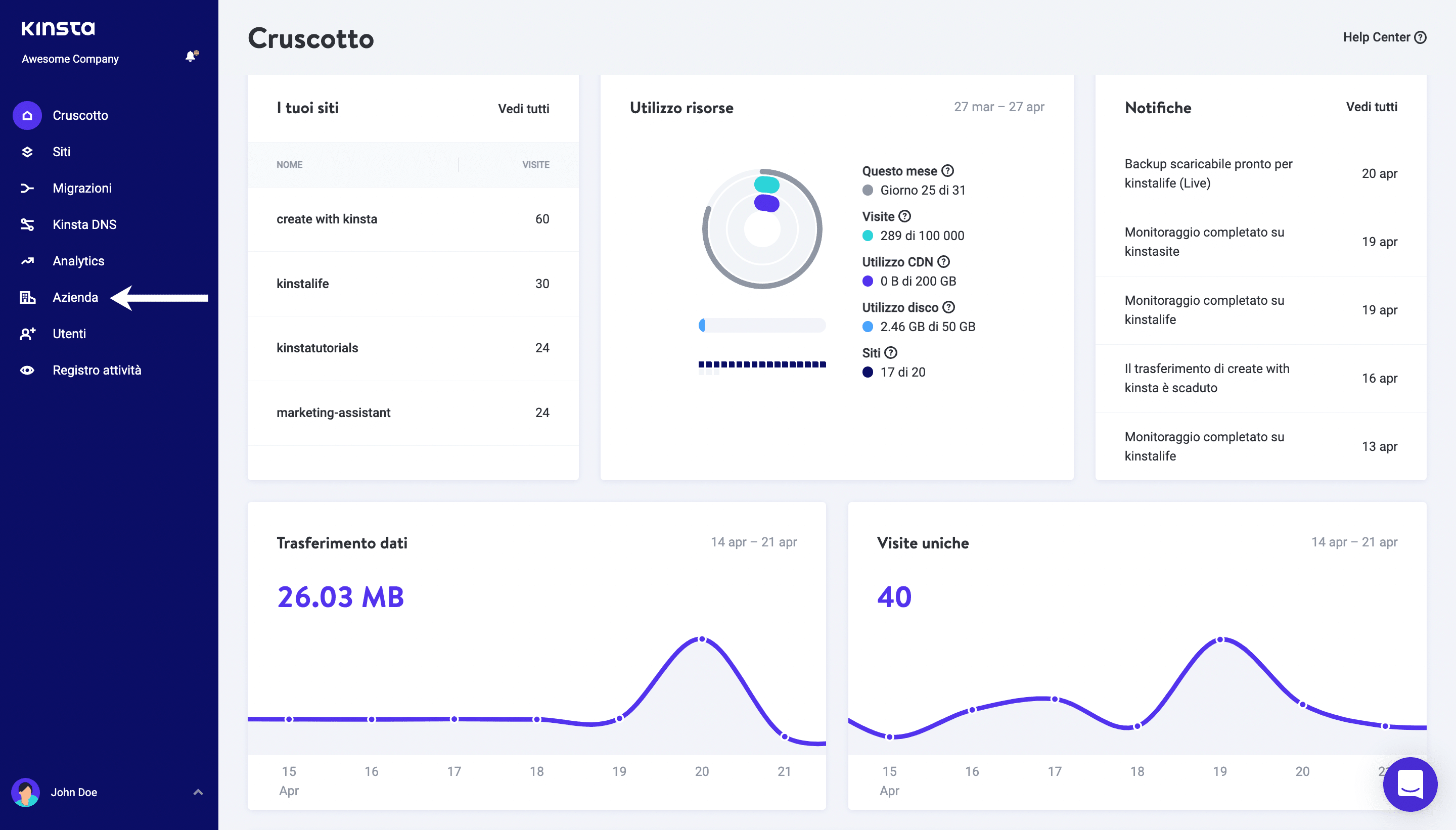Viewport: 1456px width, 830px height.
Task: Open the 19 apr kinstalife monitoring notification
Action: click(1260, 310)
